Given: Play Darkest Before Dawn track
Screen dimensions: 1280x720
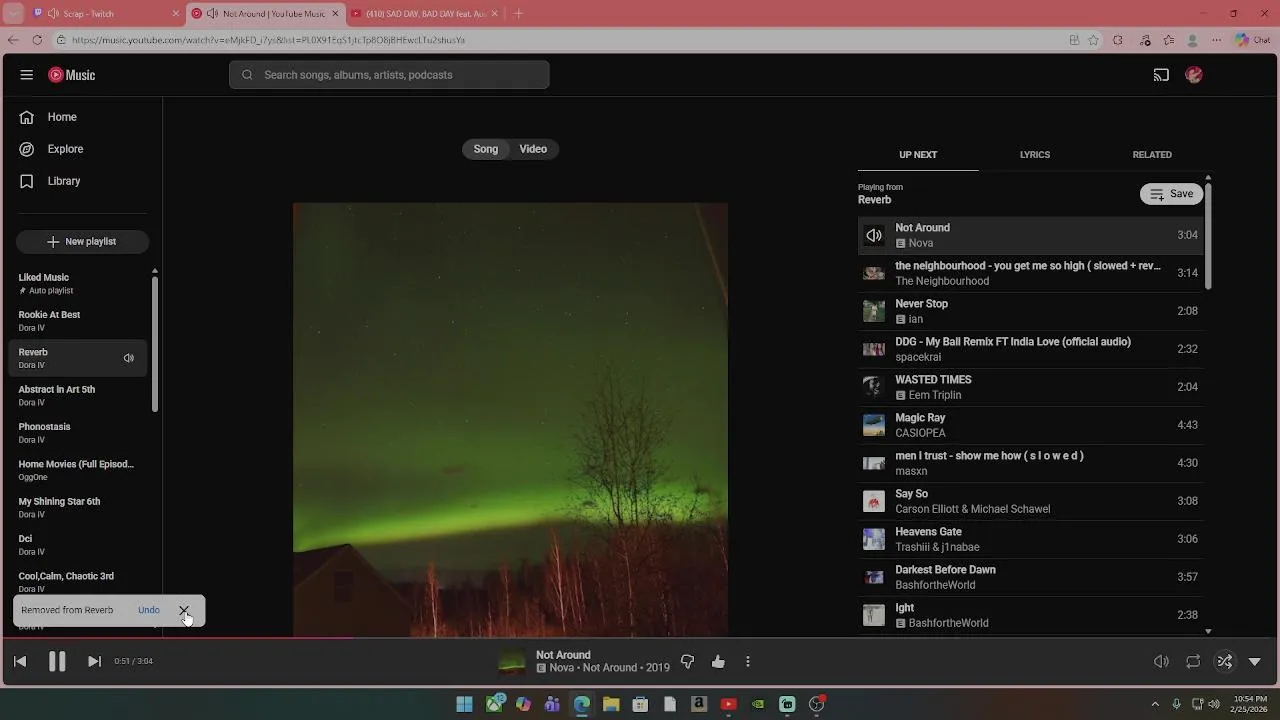Looking at the screenshot, I should click(1031, 577).
